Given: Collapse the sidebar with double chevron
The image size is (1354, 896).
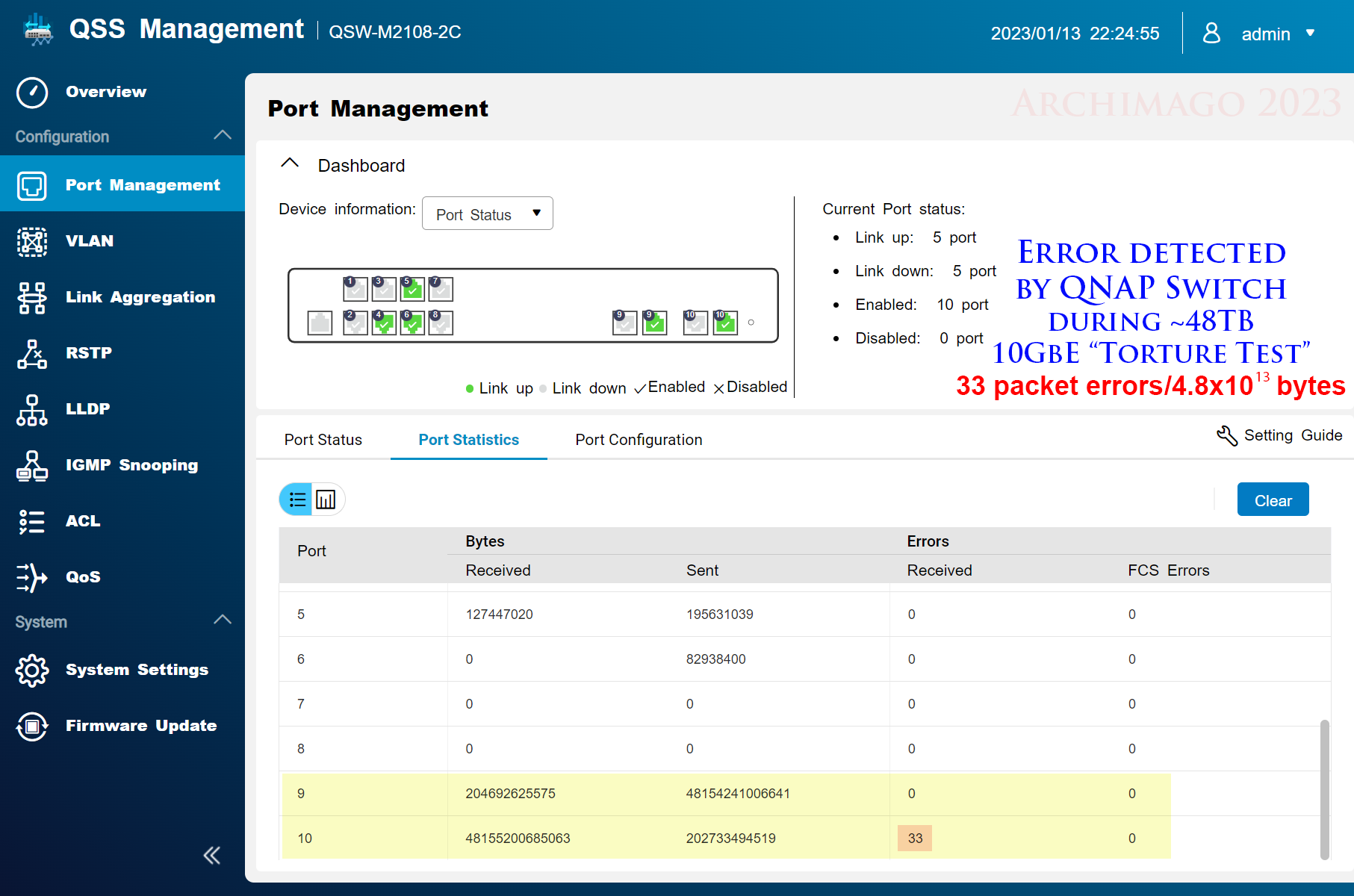Looking at the screenshot, I should (x=212, y=856).
